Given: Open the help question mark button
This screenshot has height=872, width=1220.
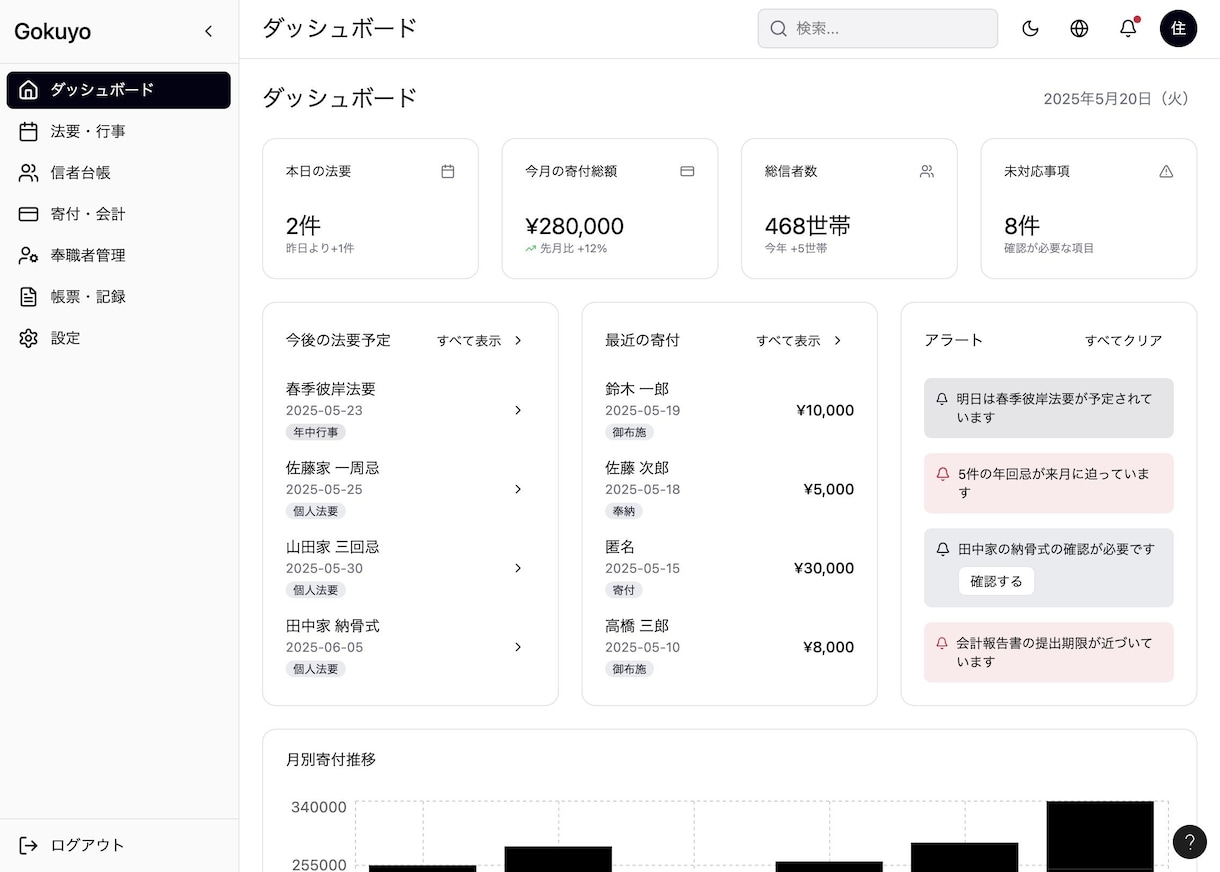Looking at the screenshot, I should coord(1189,841).
